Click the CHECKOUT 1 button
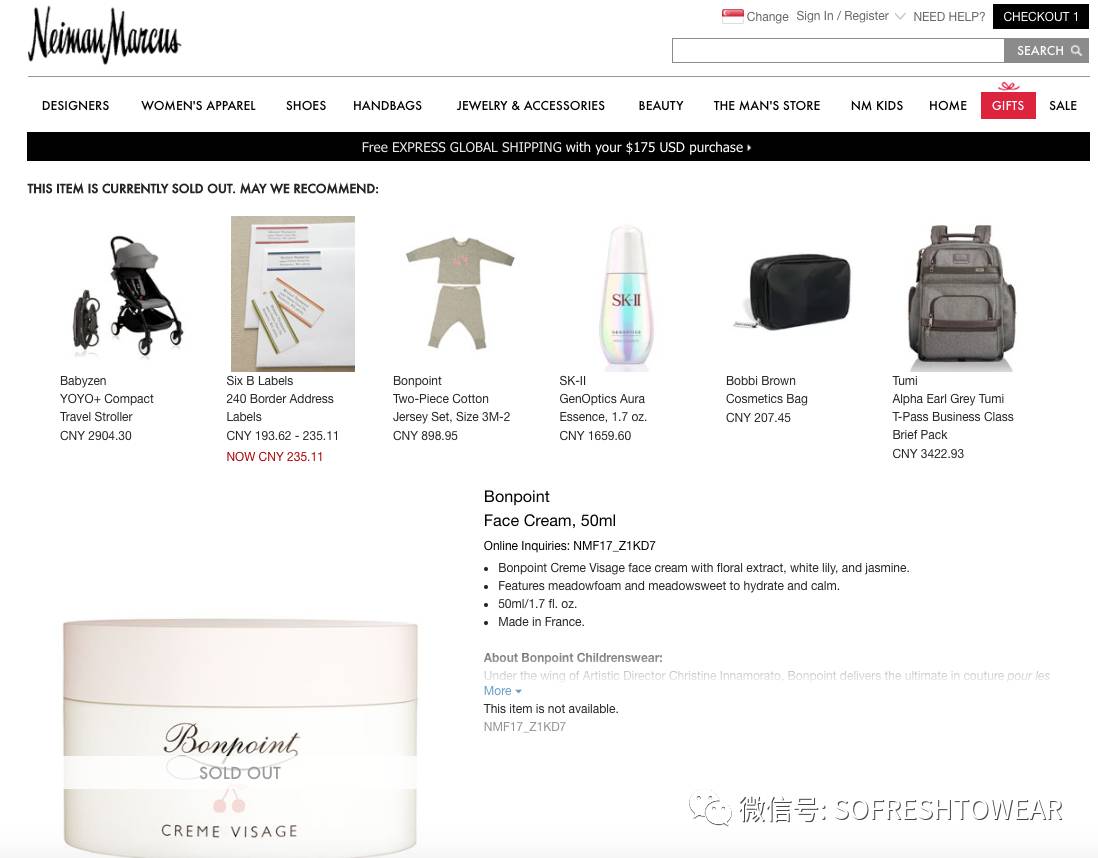The width and height of the screenshot is (1098, 858). point(1041,16)
